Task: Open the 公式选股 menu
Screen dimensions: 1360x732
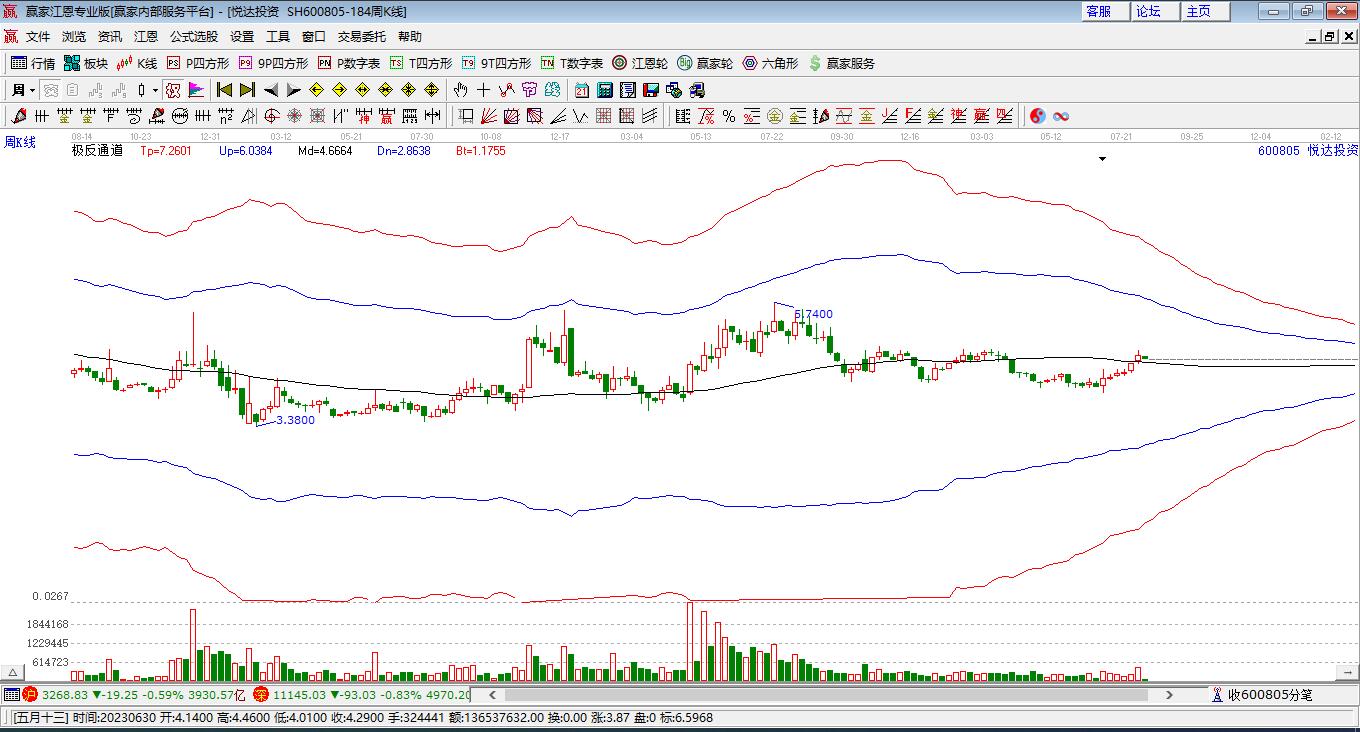Action: tap(193, 37)
